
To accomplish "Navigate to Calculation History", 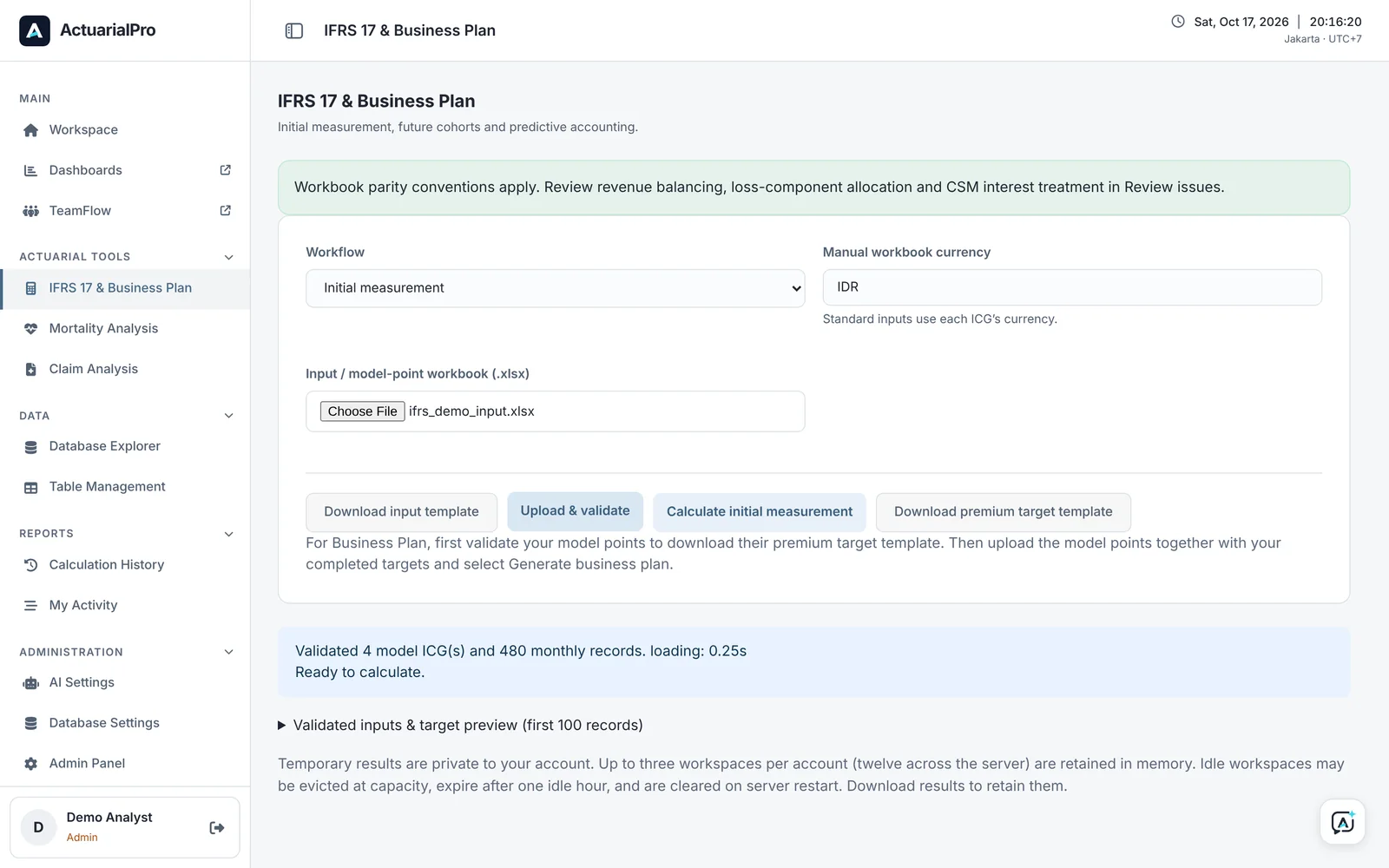I will (x=126, y=565).
